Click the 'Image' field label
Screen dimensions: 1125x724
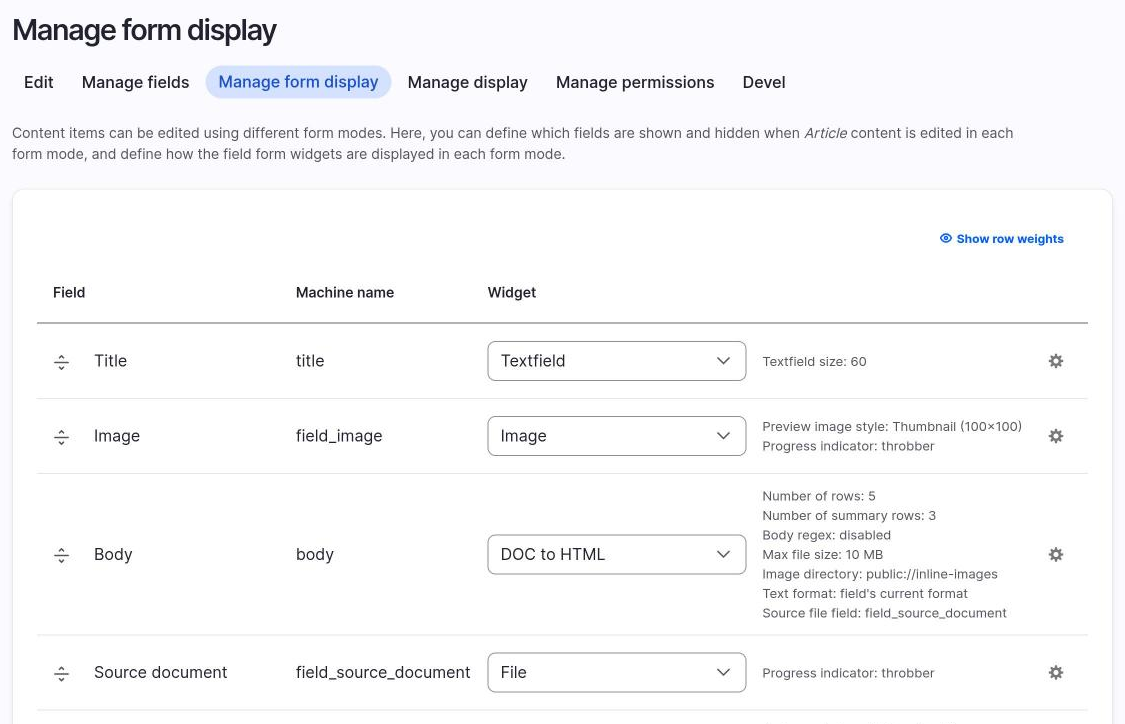[x=117, y=436]
